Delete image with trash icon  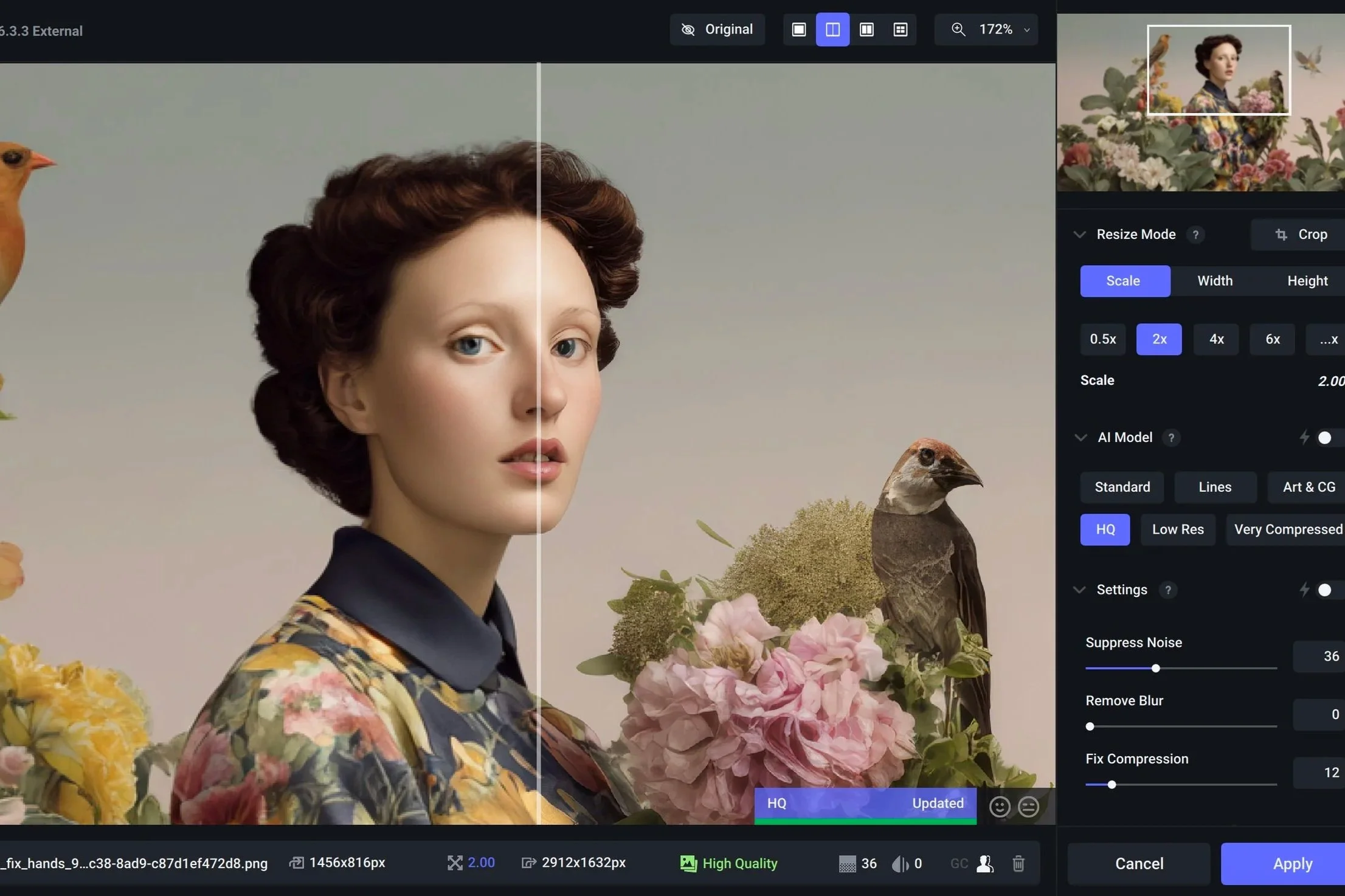click(1018, 863)
